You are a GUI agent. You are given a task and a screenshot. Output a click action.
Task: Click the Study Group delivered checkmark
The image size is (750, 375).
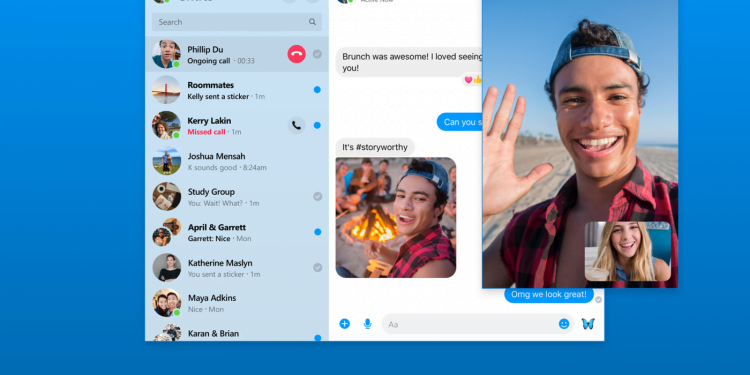tap(318, 196)
